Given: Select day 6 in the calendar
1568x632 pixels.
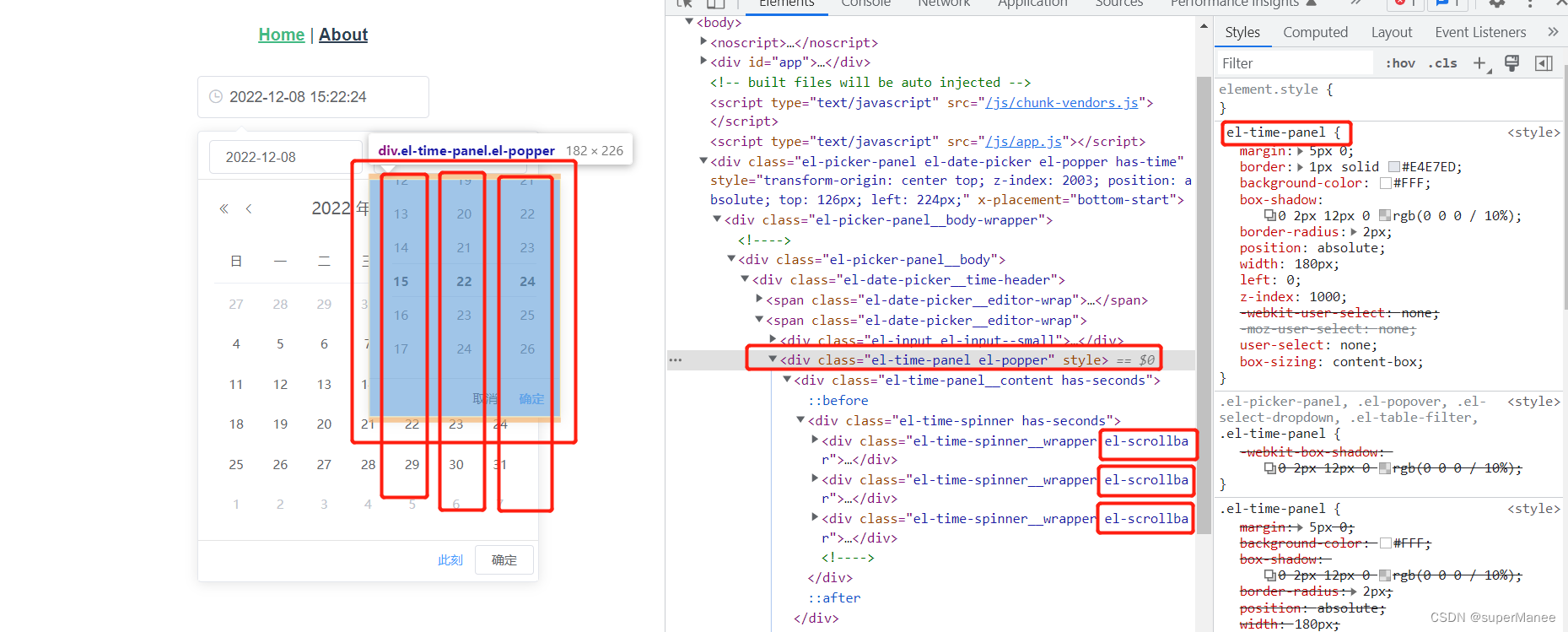Looking at the screenshot, I should click(x=324, y=343).
